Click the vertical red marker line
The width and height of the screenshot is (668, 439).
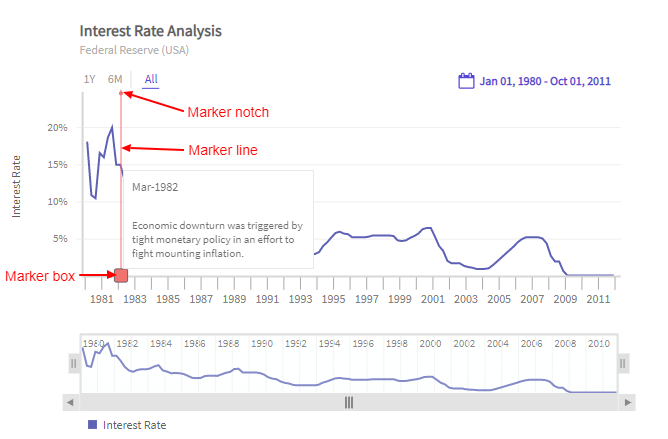(x=121, y=200)
